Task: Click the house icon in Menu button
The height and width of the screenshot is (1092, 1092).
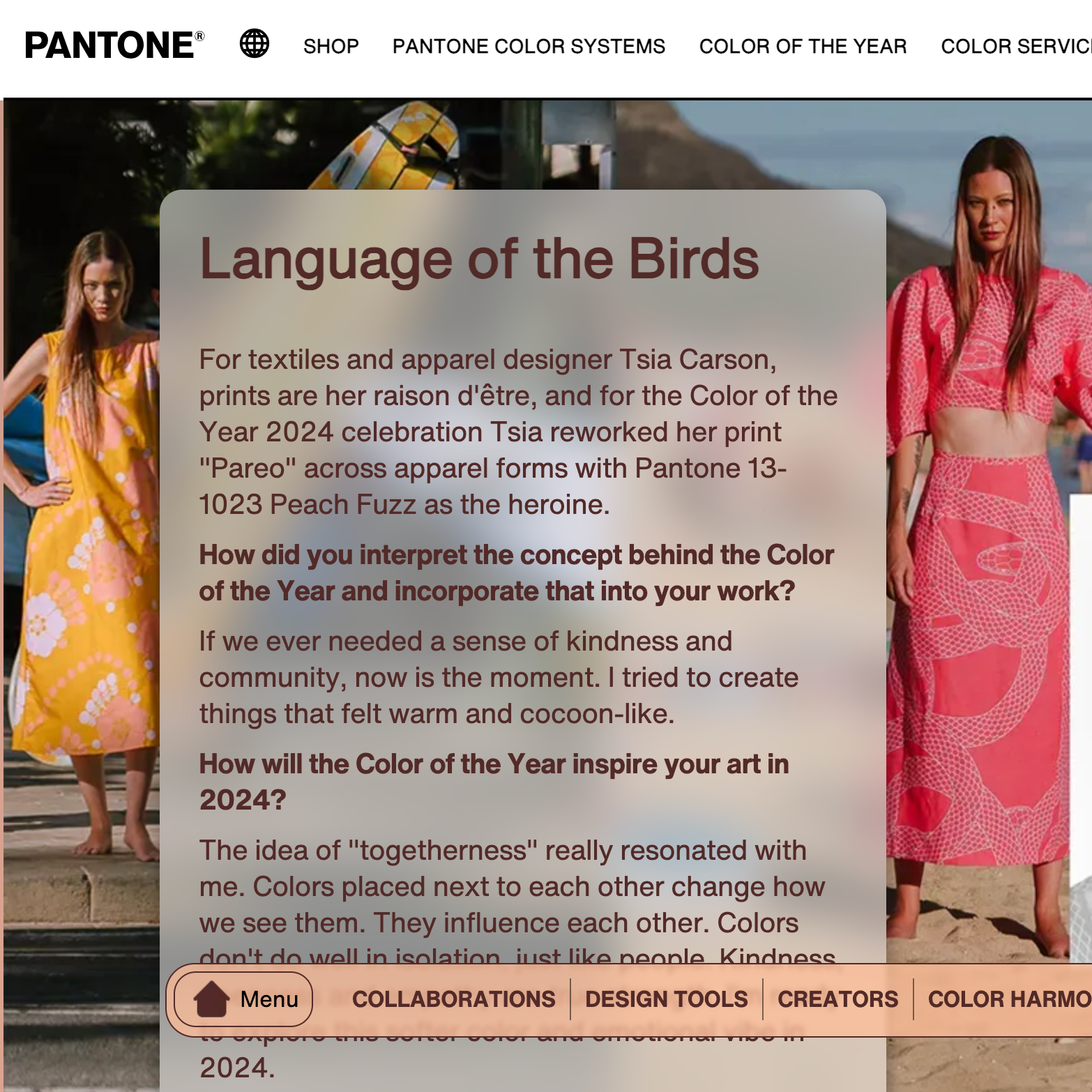Action: [x=211, y=999]
